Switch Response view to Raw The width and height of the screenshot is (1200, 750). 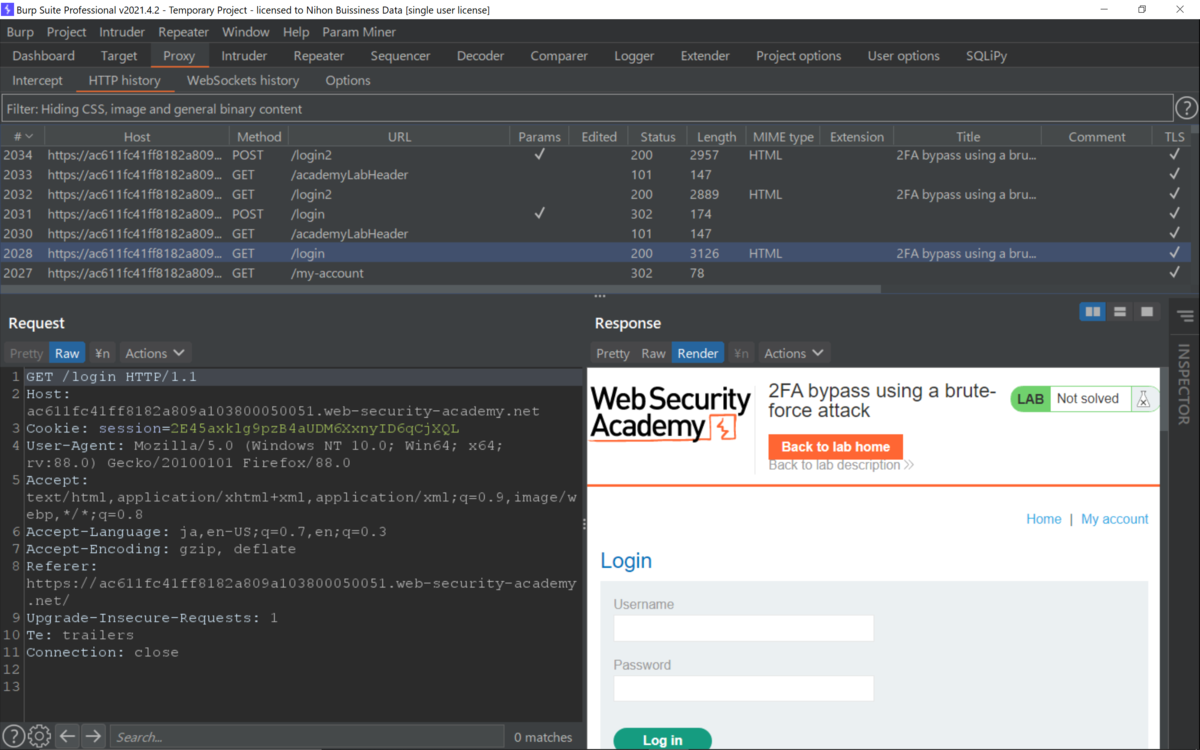coord(653,353)
